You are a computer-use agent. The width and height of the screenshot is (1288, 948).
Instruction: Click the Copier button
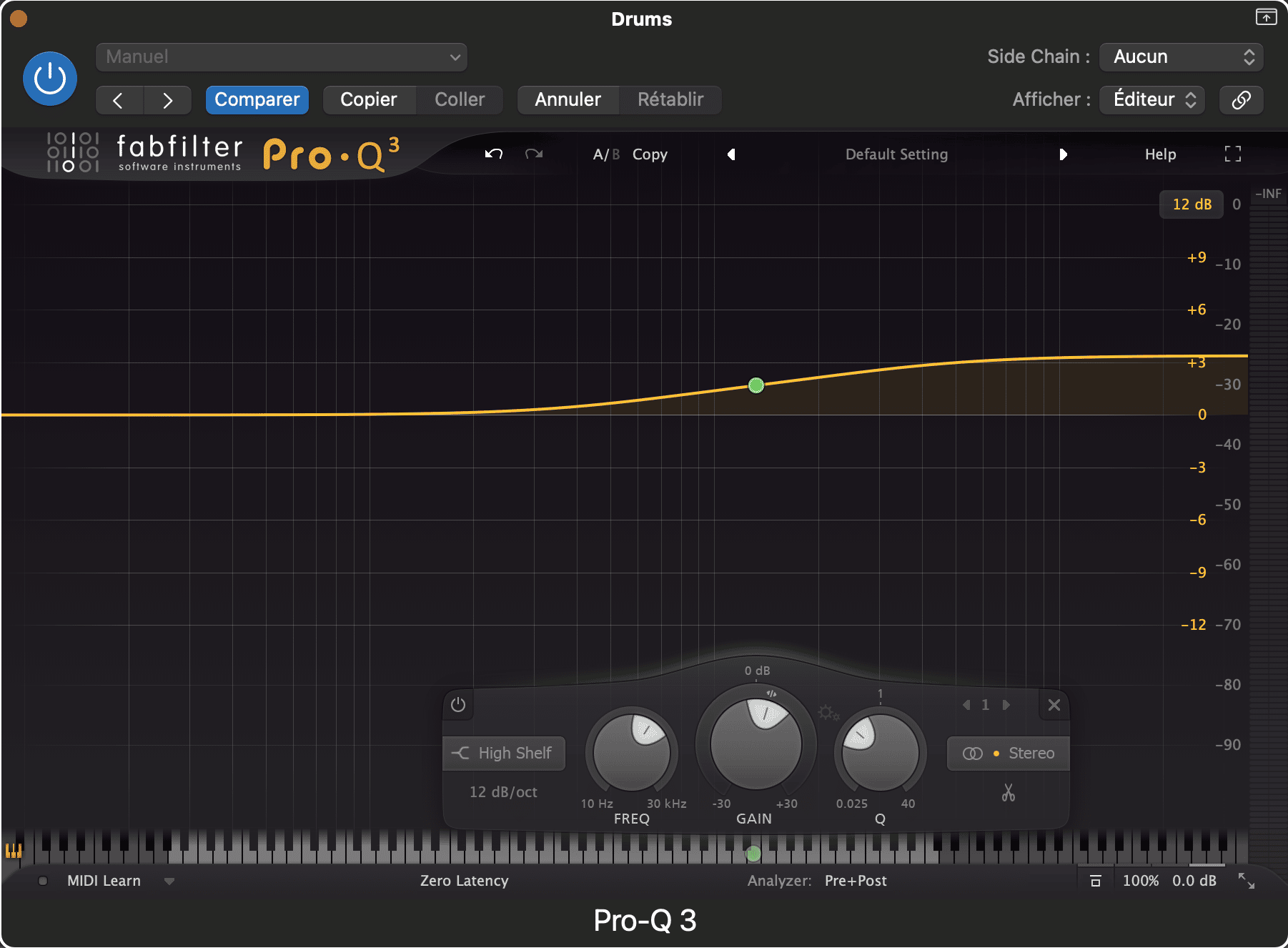pos(369,99)
